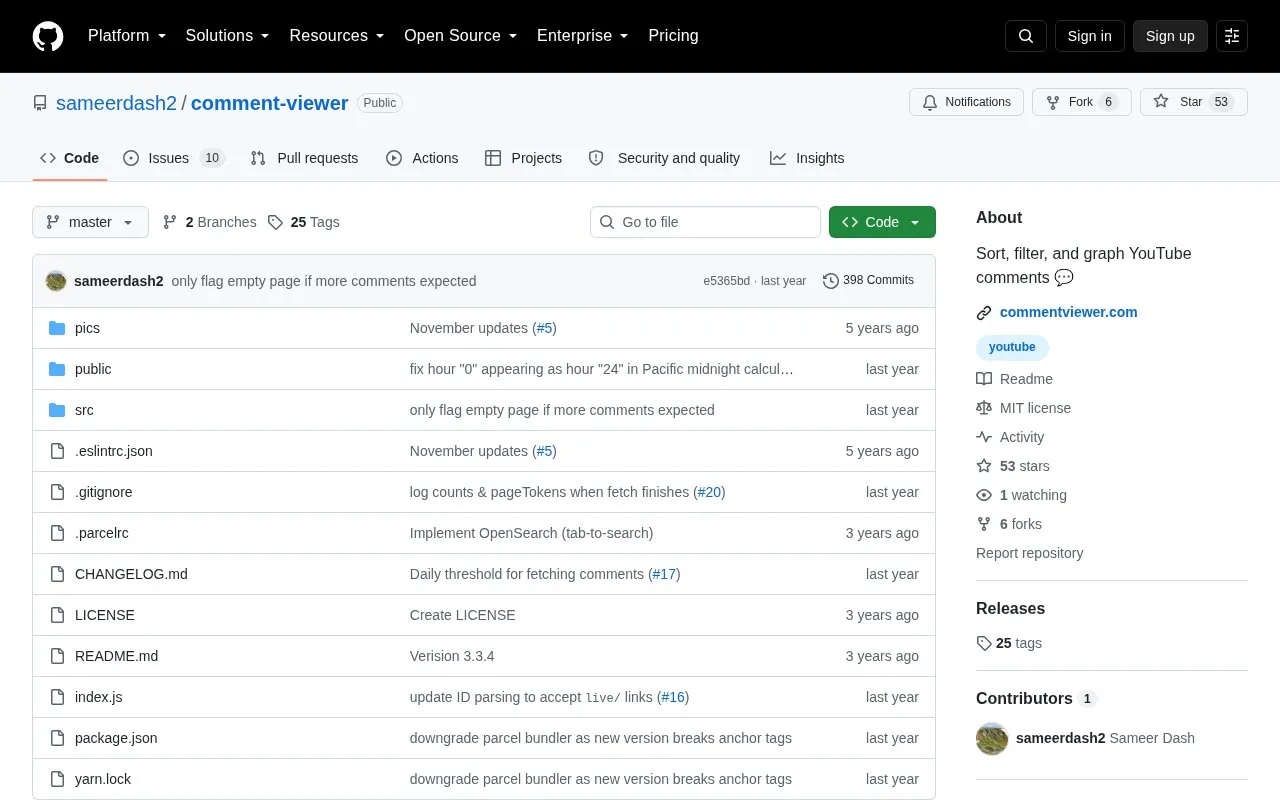1280x800 pixels.
Task: Open the Projects tab
Action: (523, 158)
